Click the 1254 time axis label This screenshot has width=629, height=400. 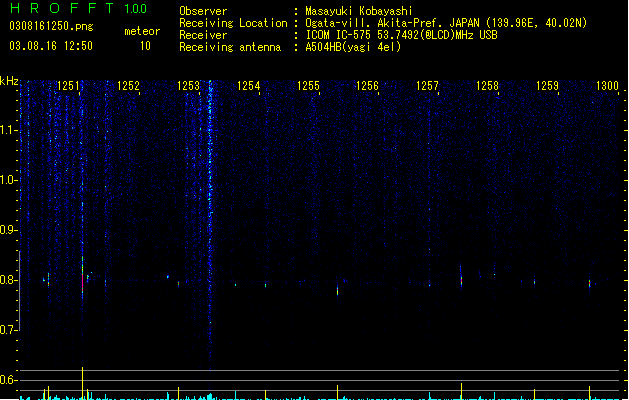(x=248, y=86)
